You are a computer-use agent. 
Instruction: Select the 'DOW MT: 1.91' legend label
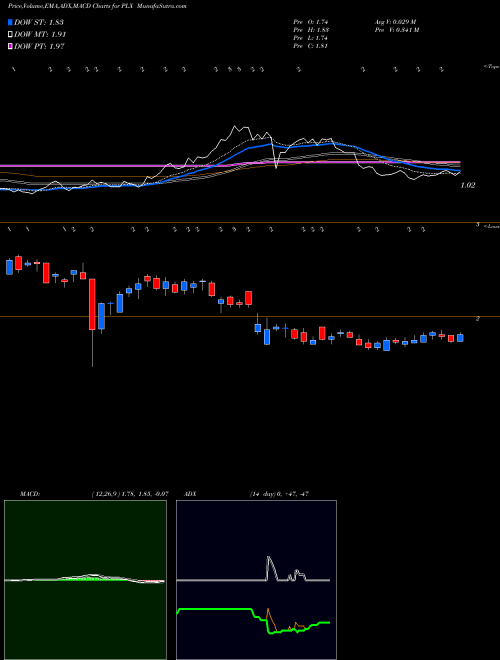click(40, 35)
